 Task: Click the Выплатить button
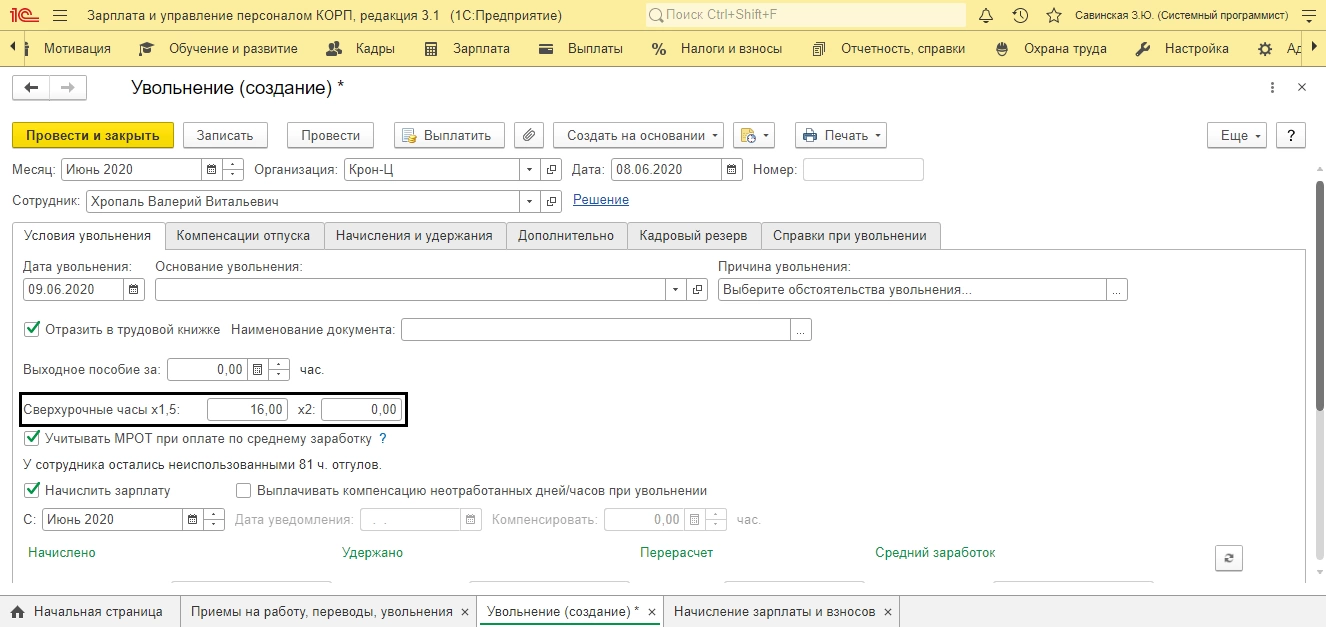(448, 135)
